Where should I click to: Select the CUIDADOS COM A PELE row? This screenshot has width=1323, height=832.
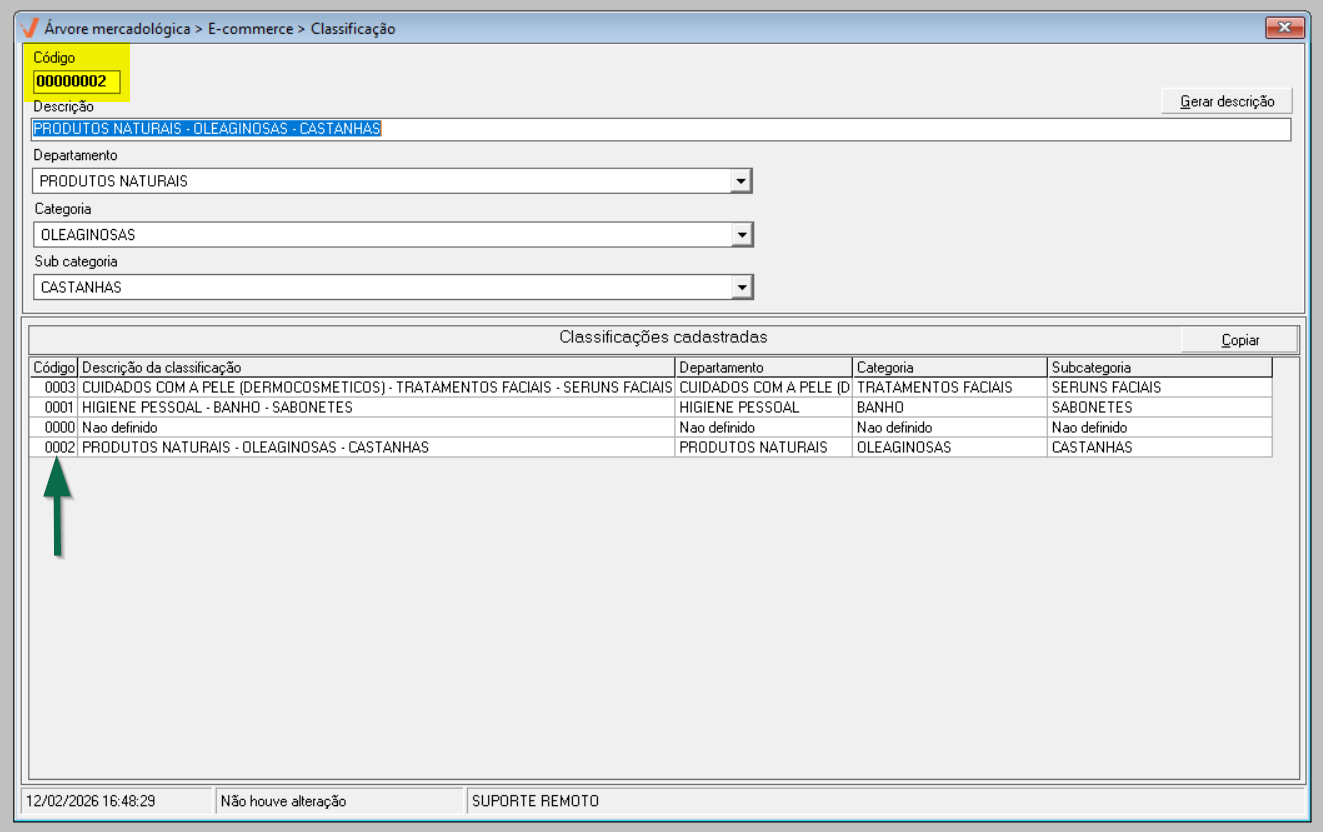[376, 387]
